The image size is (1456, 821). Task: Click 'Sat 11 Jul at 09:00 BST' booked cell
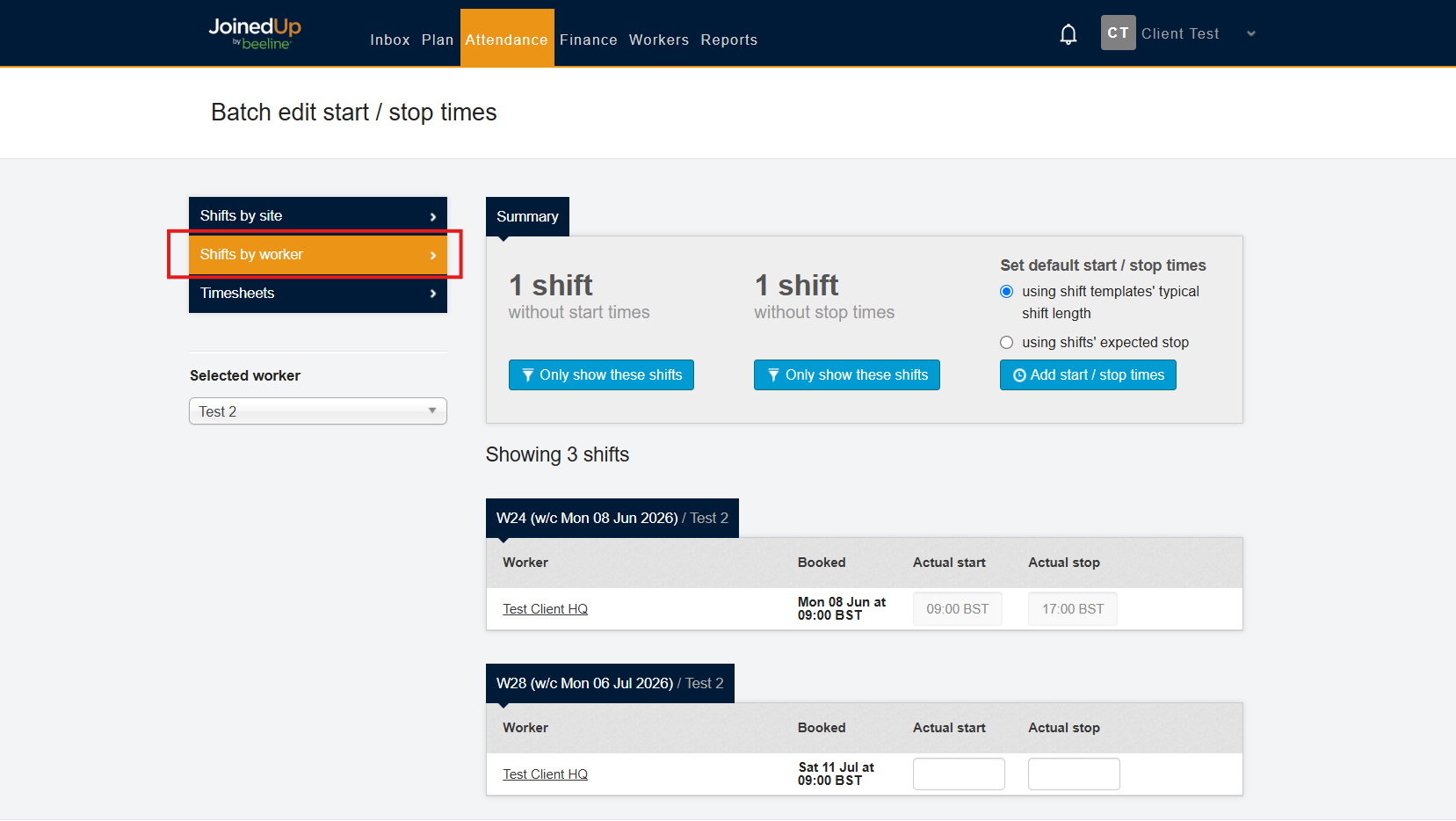point(836,774)
